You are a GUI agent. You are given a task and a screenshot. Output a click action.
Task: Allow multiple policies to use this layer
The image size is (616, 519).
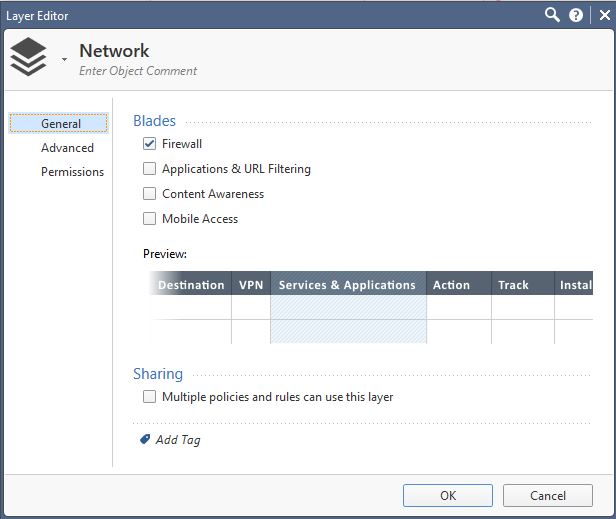[x=149, y=396]
